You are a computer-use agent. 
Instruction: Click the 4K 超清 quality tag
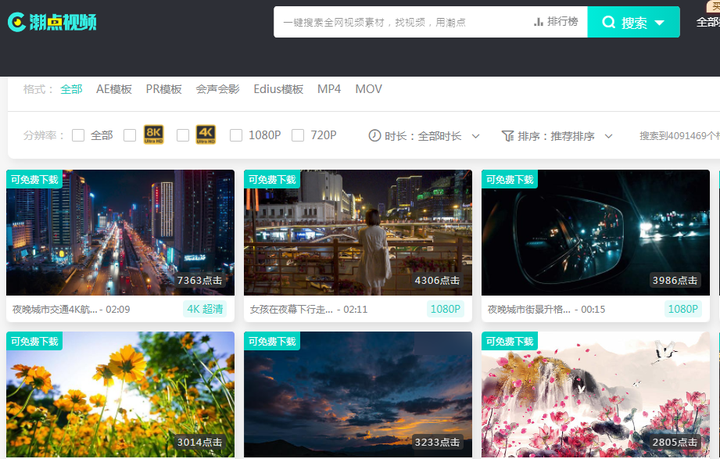(x=205, y=309)
